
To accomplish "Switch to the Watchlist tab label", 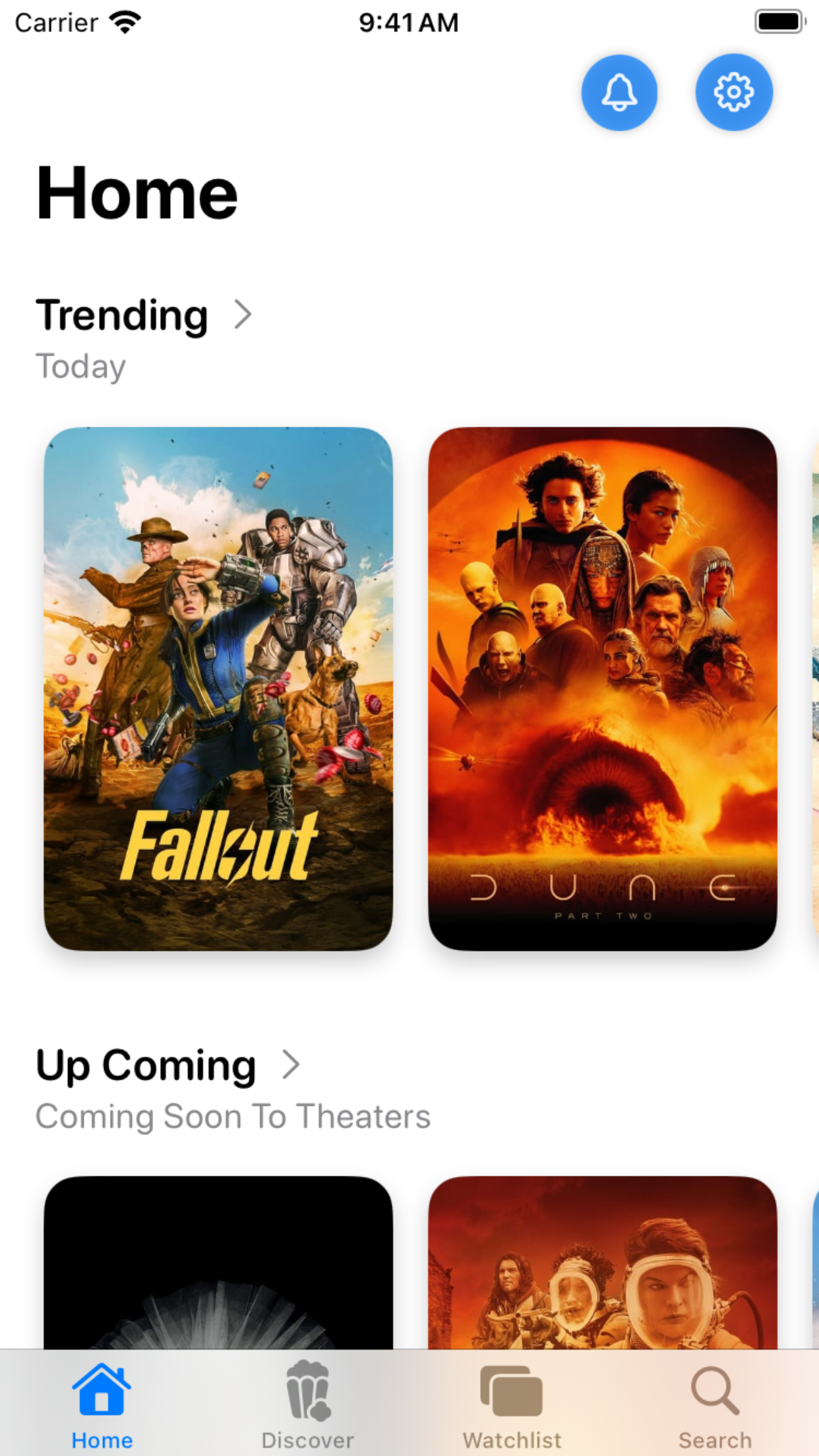I will (512, 1440).
